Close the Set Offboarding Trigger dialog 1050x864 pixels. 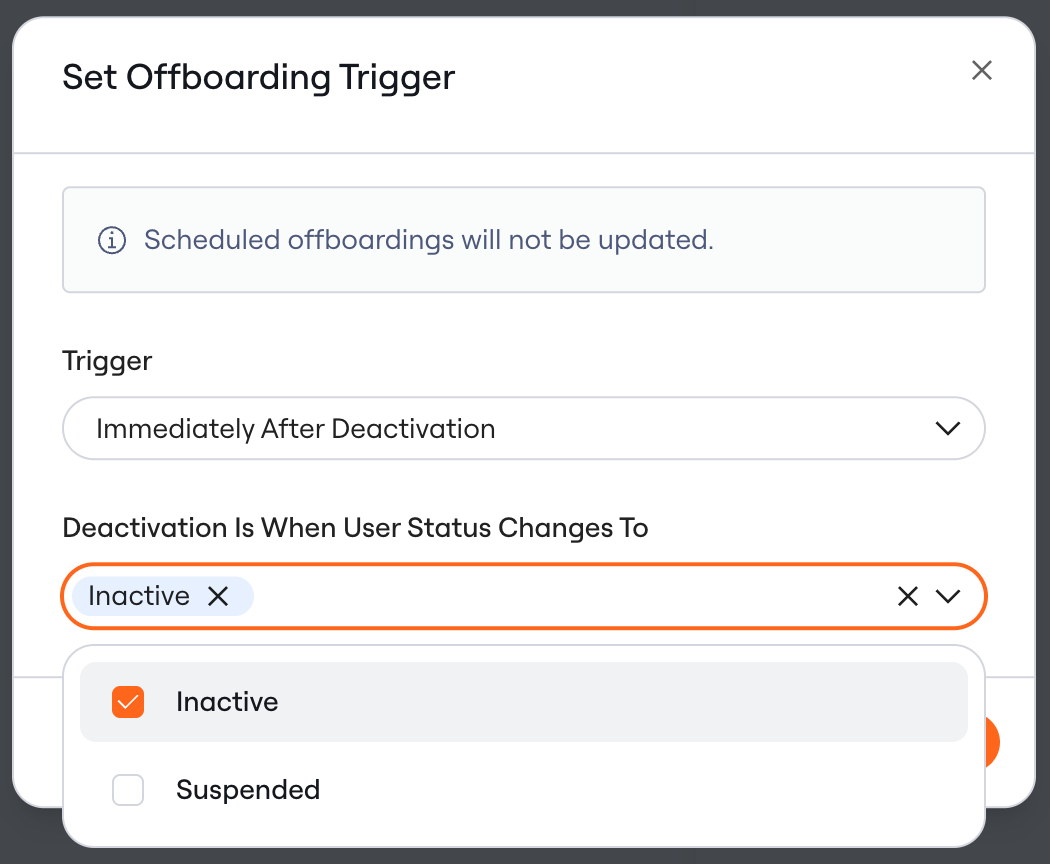[981, 70]
